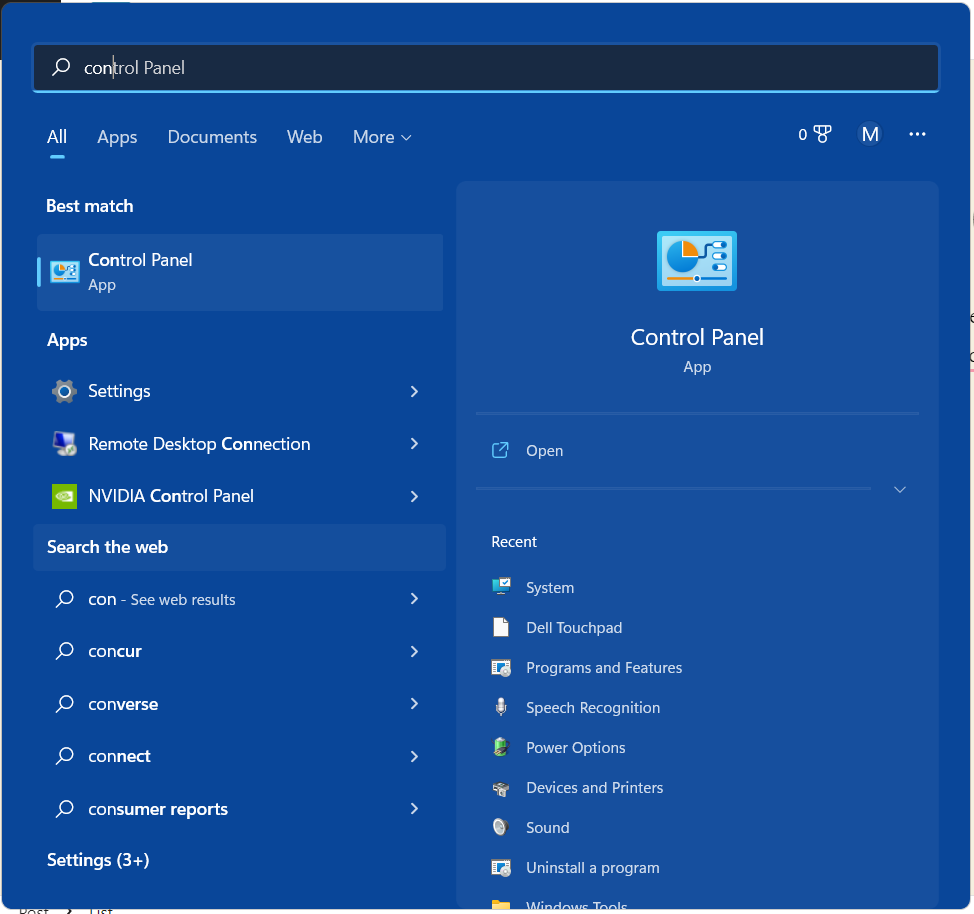Expand the Settings app arrow

414,391
